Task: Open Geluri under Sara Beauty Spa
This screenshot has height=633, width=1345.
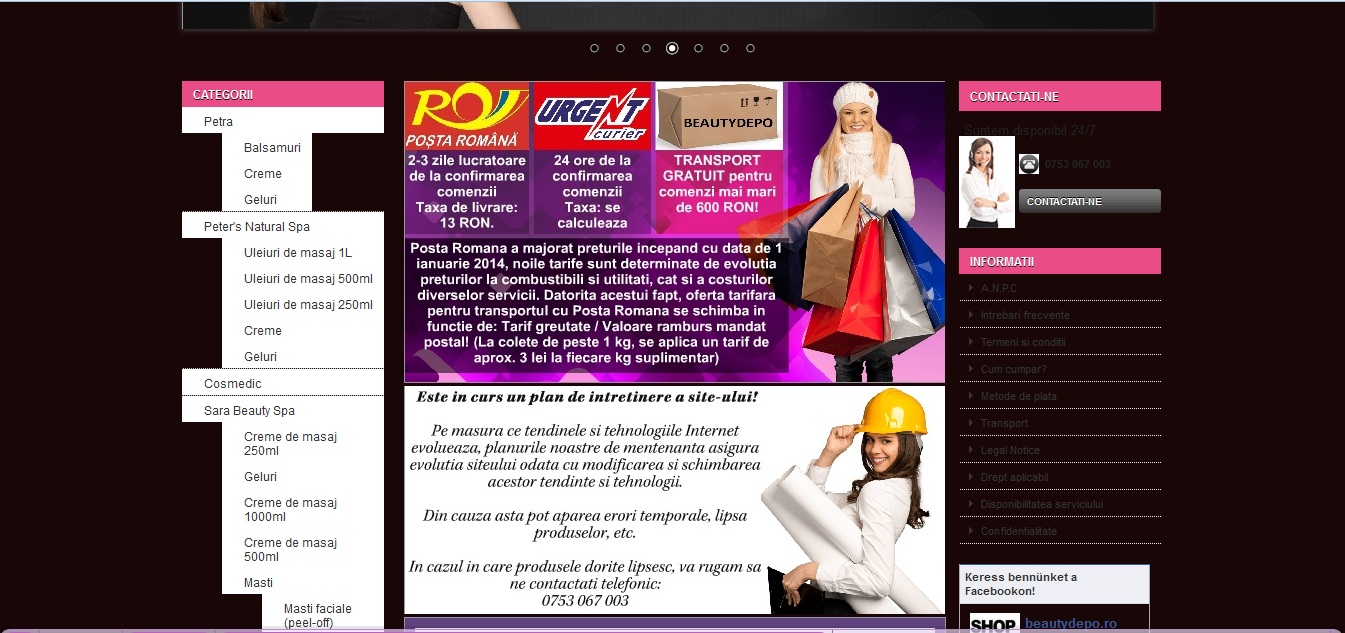Action: [260, 477]
